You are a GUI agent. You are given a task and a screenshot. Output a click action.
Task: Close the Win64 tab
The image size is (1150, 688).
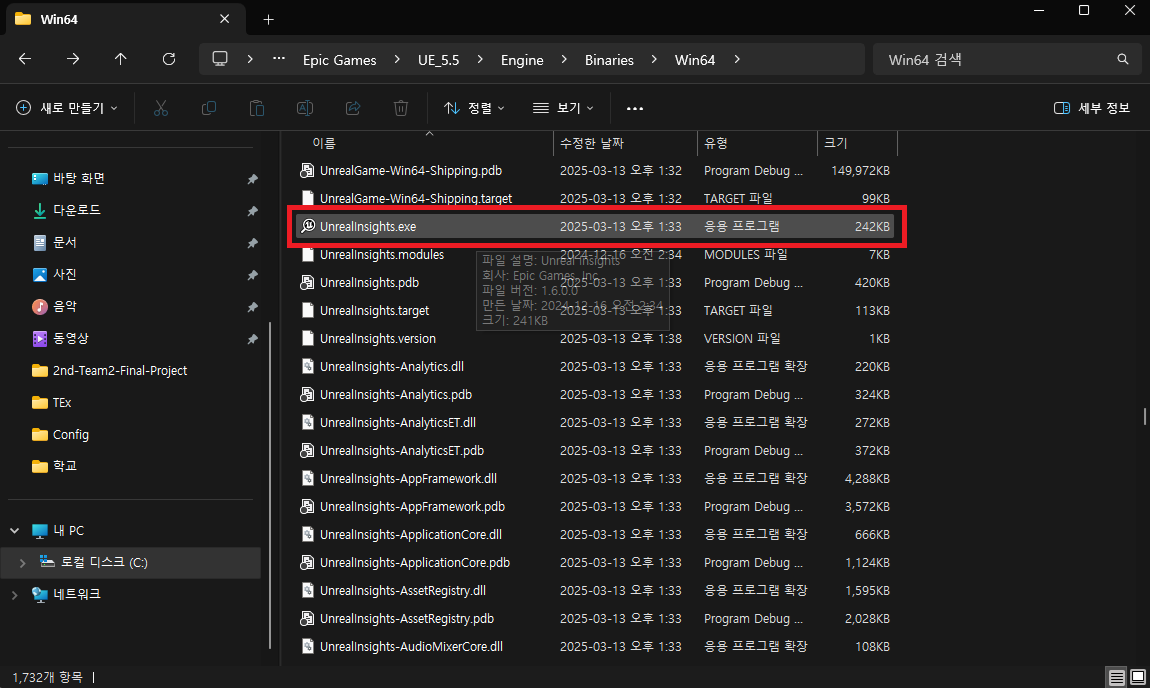pyautogui.click(x=224, y=19)
